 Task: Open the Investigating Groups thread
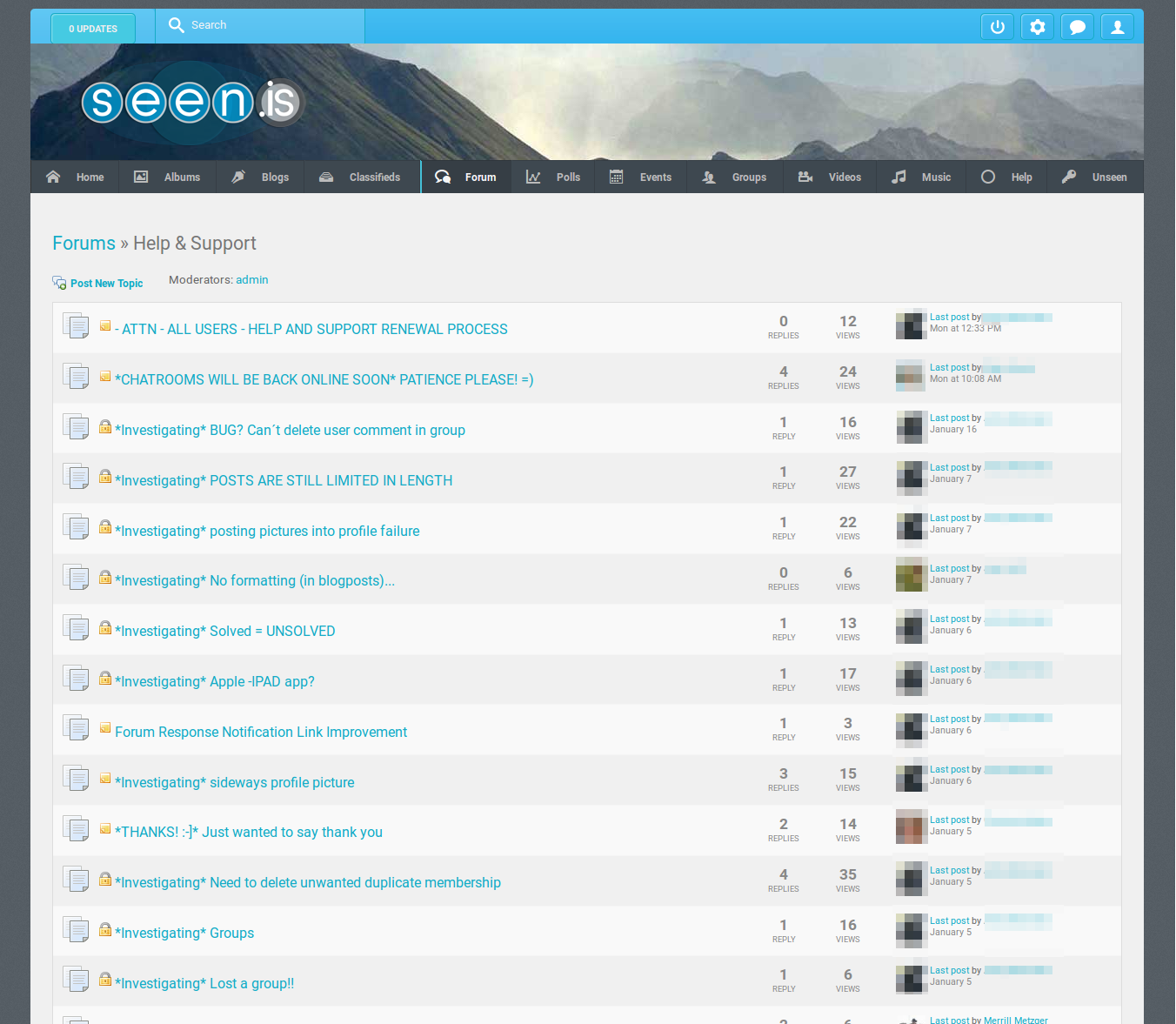184,934
